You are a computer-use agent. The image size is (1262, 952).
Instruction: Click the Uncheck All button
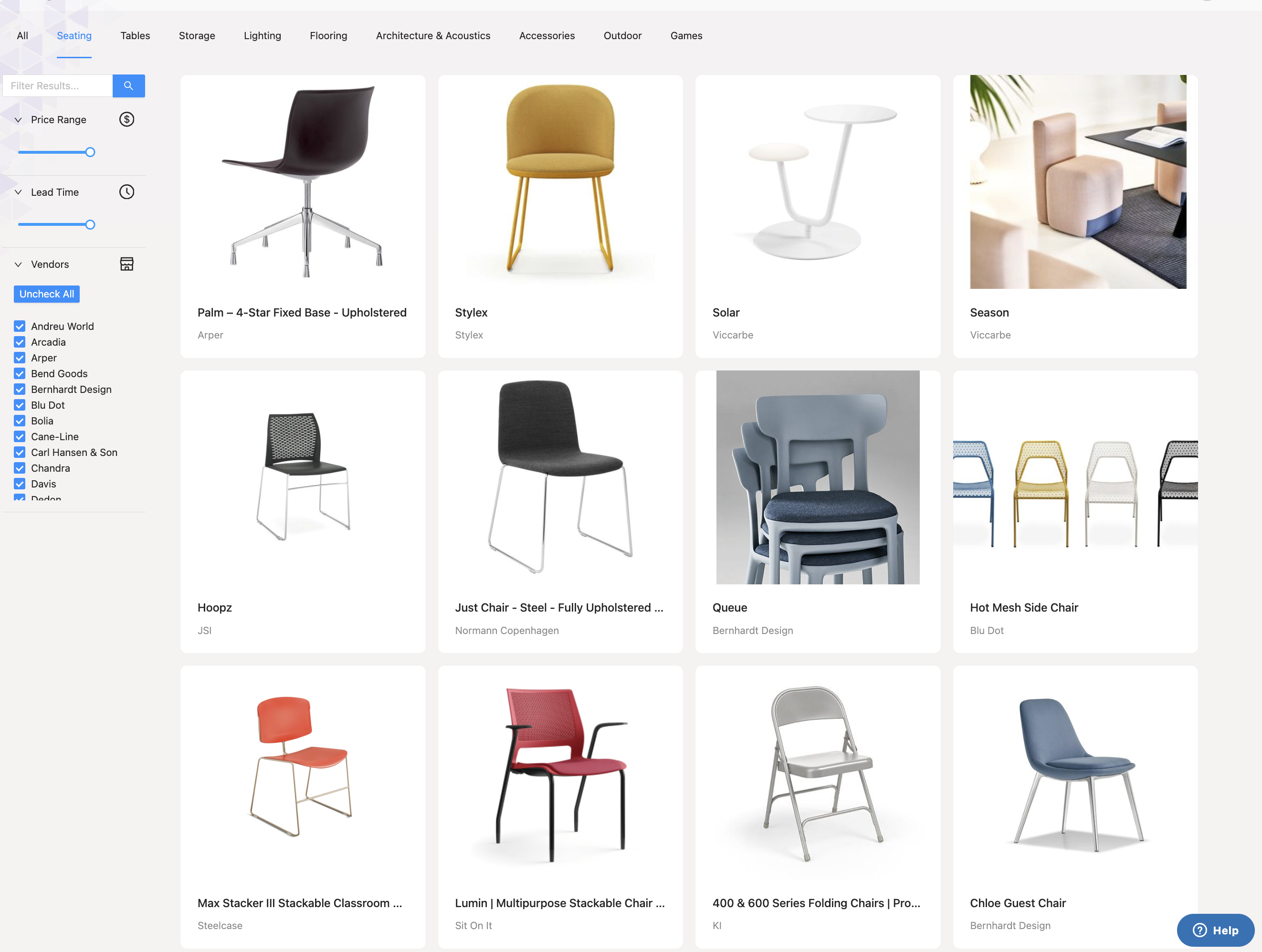click(x=47, y=294)
